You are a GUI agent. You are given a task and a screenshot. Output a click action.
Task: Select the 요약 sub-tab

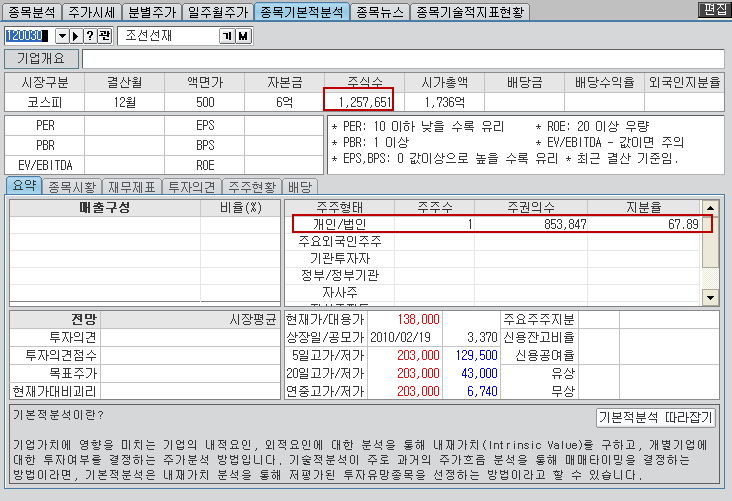click(24, 186)
